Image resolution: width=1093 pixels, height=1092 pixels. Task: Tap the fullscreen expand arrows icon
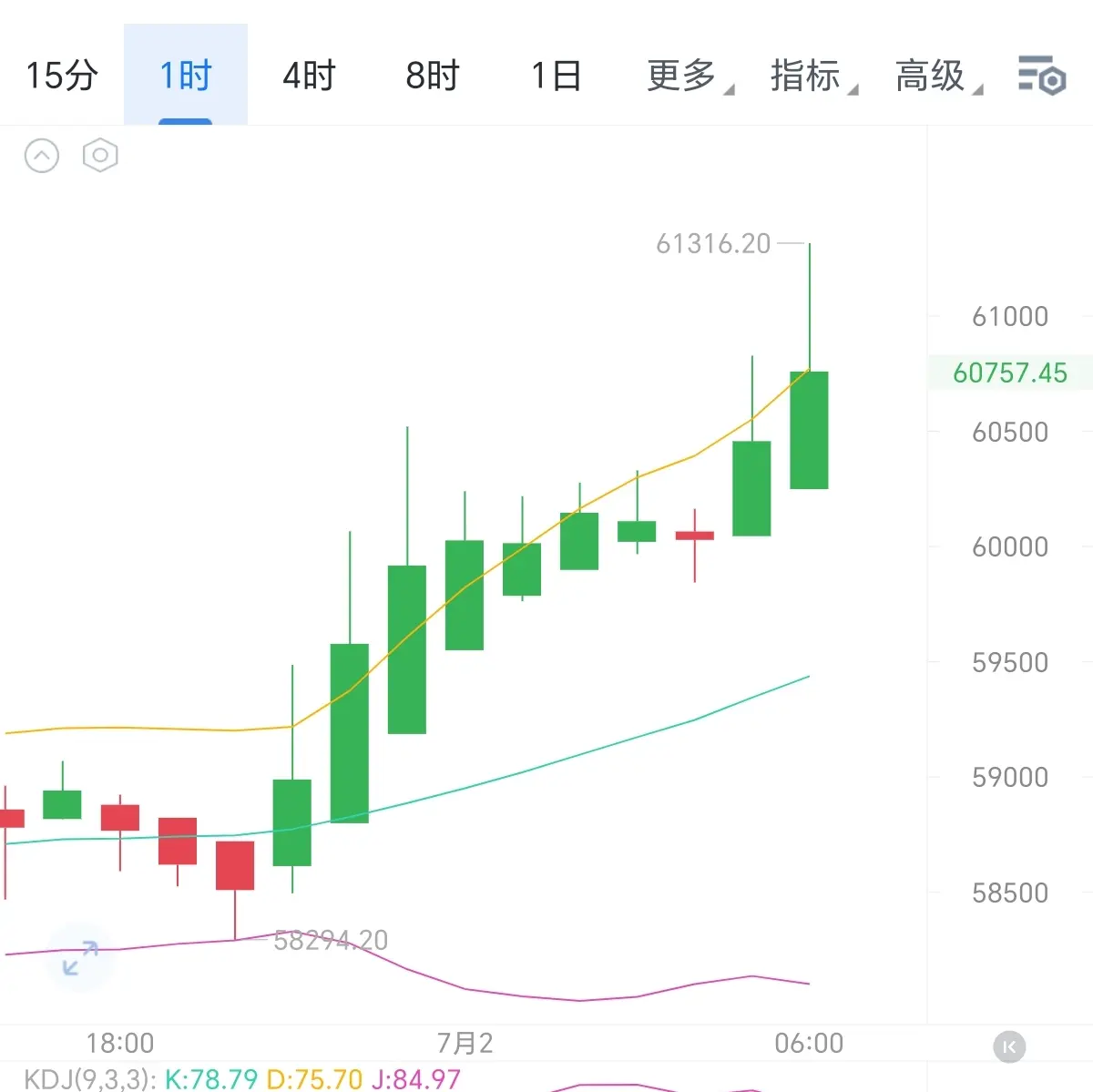[80, 958]
